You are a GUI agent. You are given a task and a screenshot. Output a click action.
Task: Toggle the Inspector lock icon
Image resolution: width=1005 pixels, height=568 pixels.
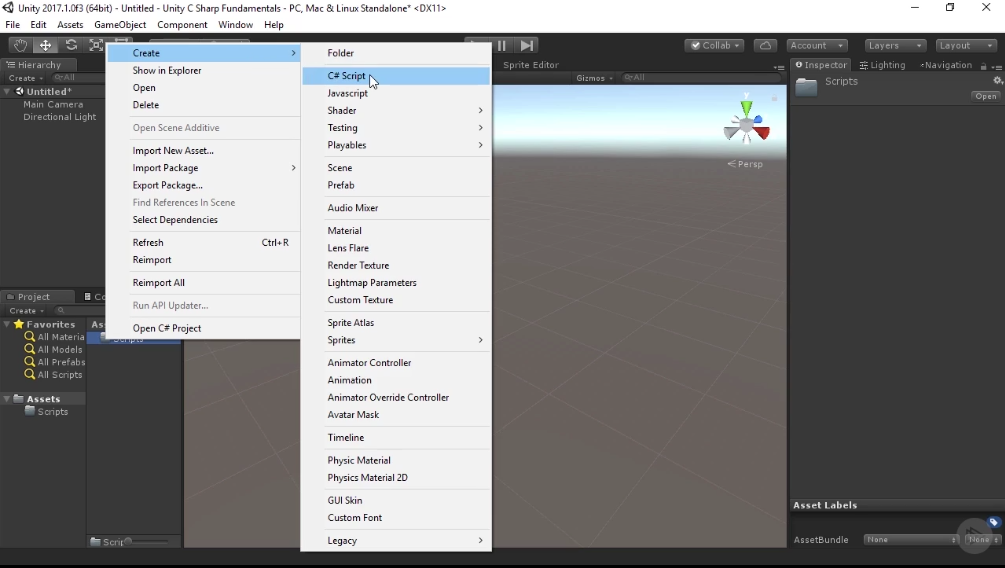tap(983, 65)
